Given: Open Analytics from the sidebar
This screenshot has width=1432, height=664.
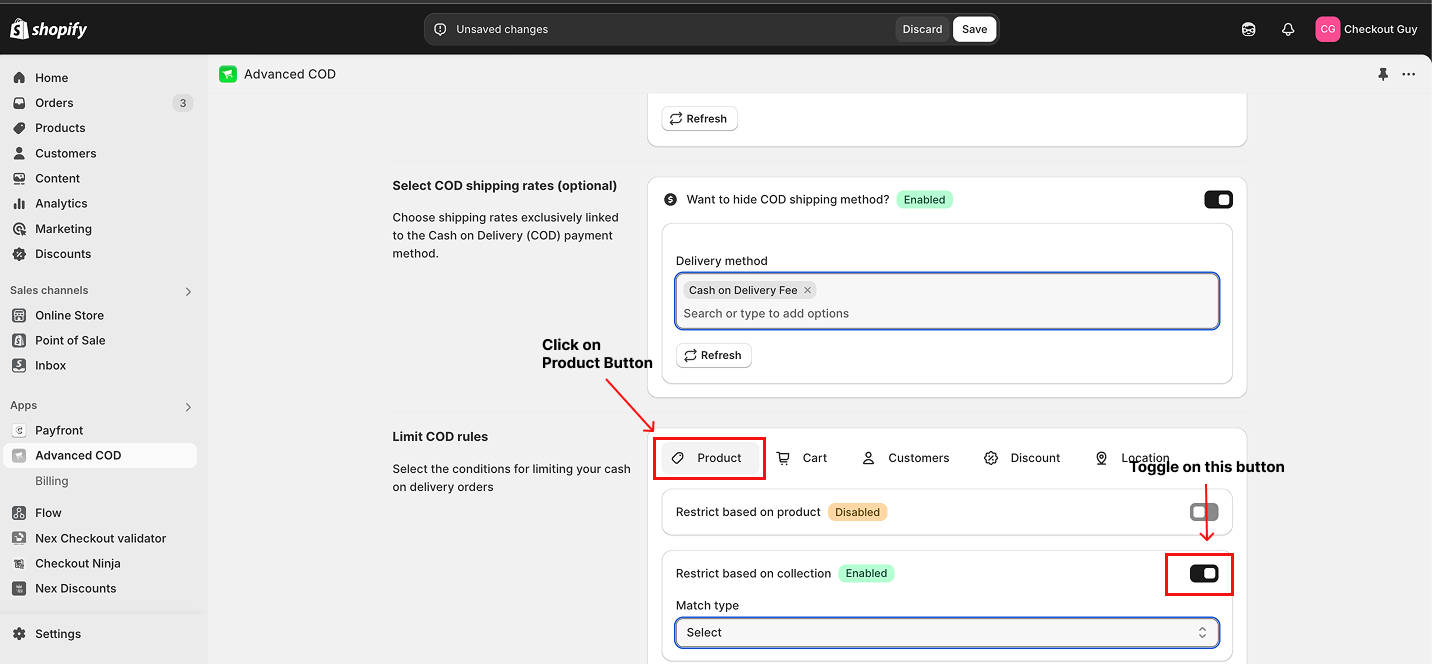Looking at the screenshot, I should point(61,203).
